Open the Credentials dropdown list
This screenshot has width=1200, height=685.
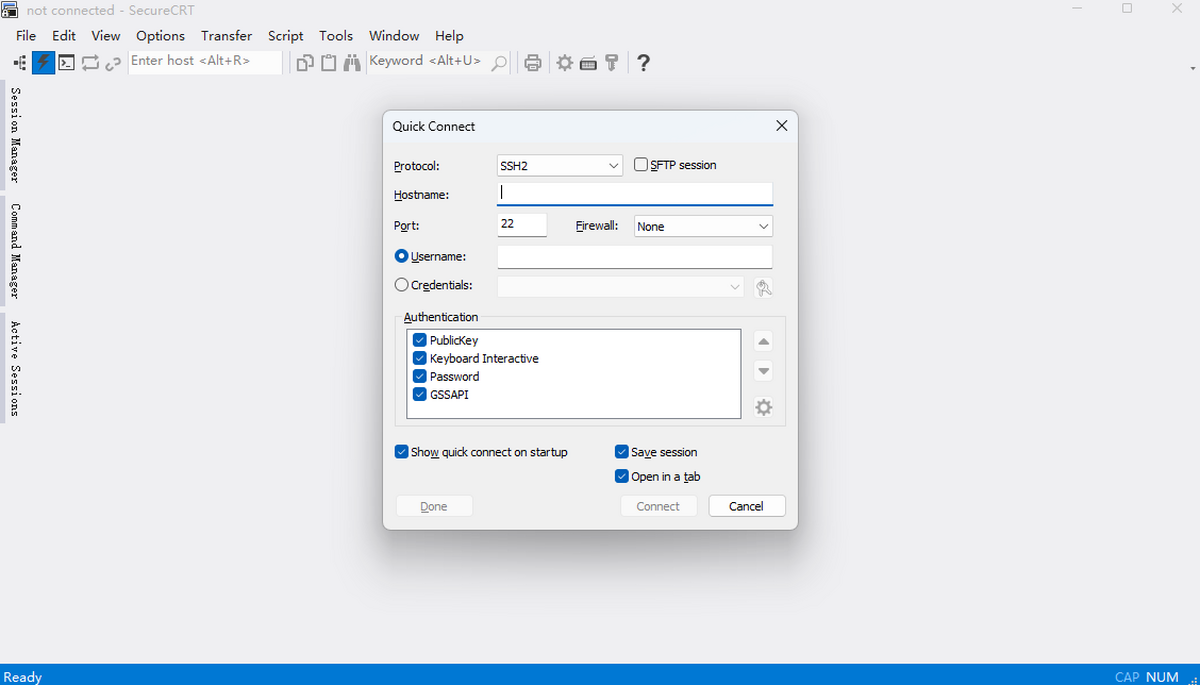coord(621,286)
